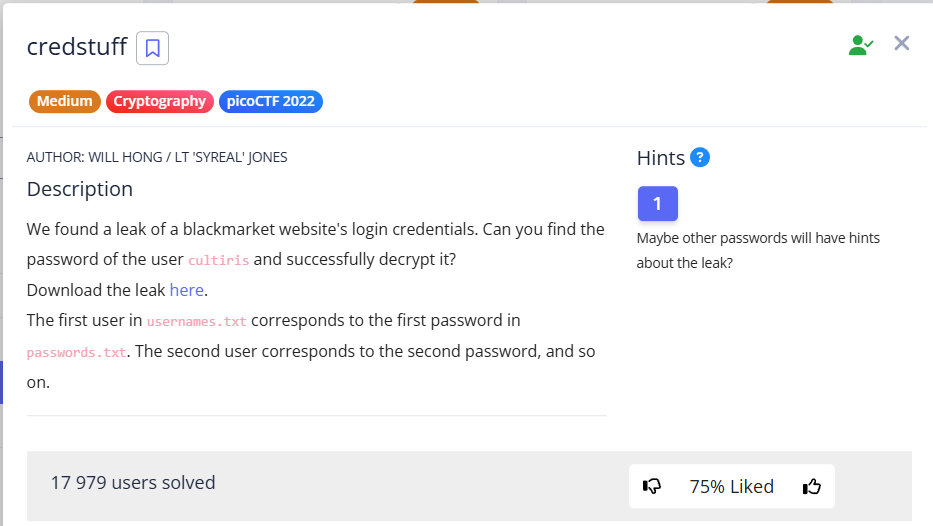Click the hint text about other passwords
Screen dimensions: 933x526
758,251
